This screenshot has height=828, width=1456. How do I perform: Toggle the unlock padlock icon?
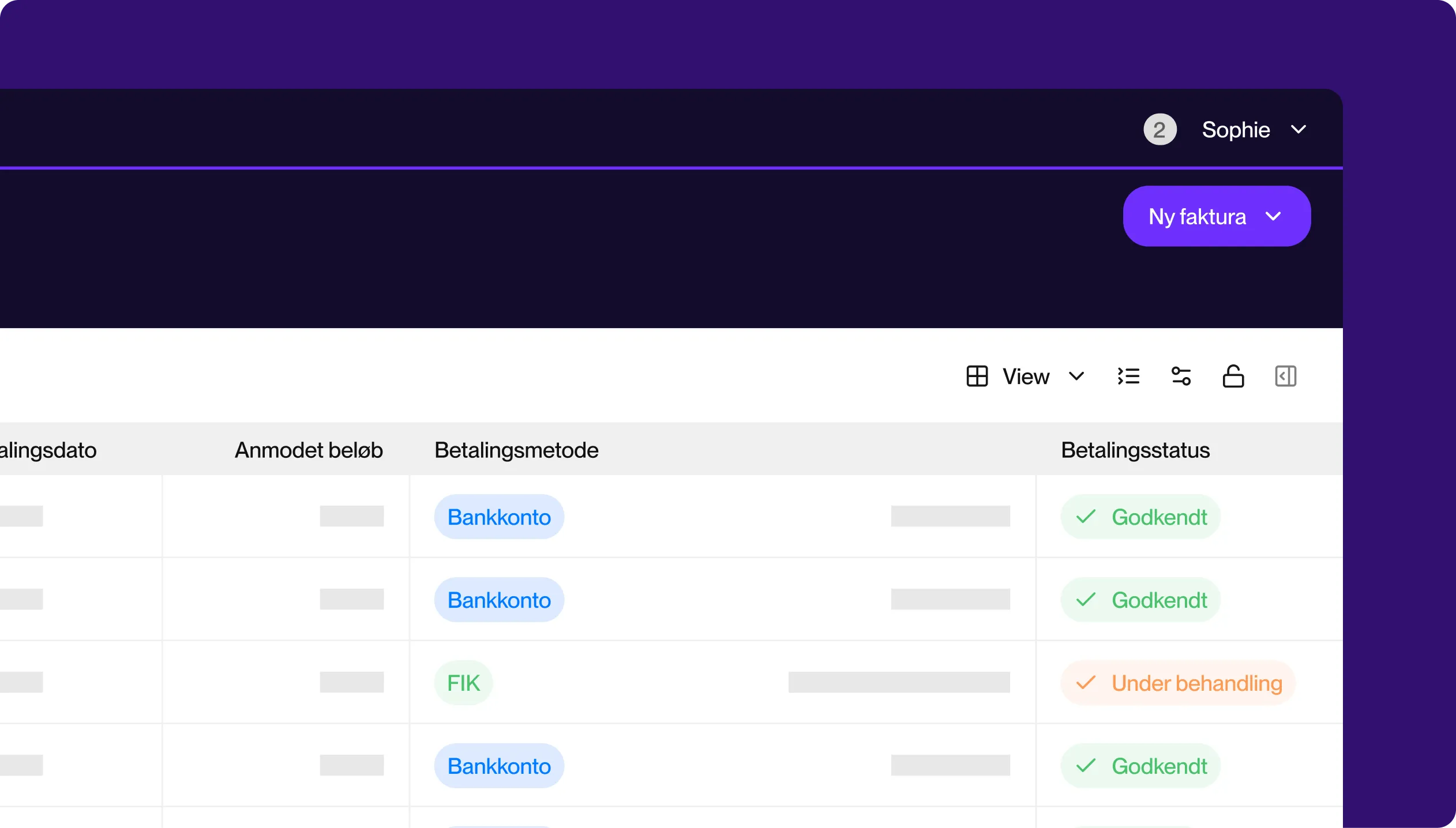1233,377
